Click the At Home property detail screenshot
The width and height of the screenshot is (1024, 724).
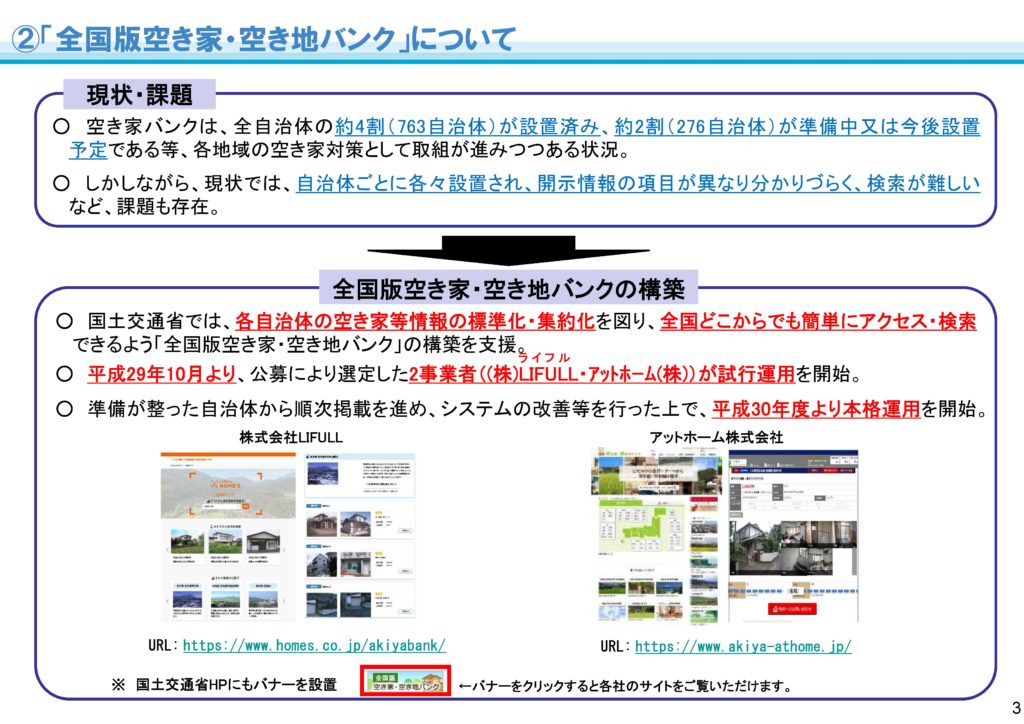point(793,535)
